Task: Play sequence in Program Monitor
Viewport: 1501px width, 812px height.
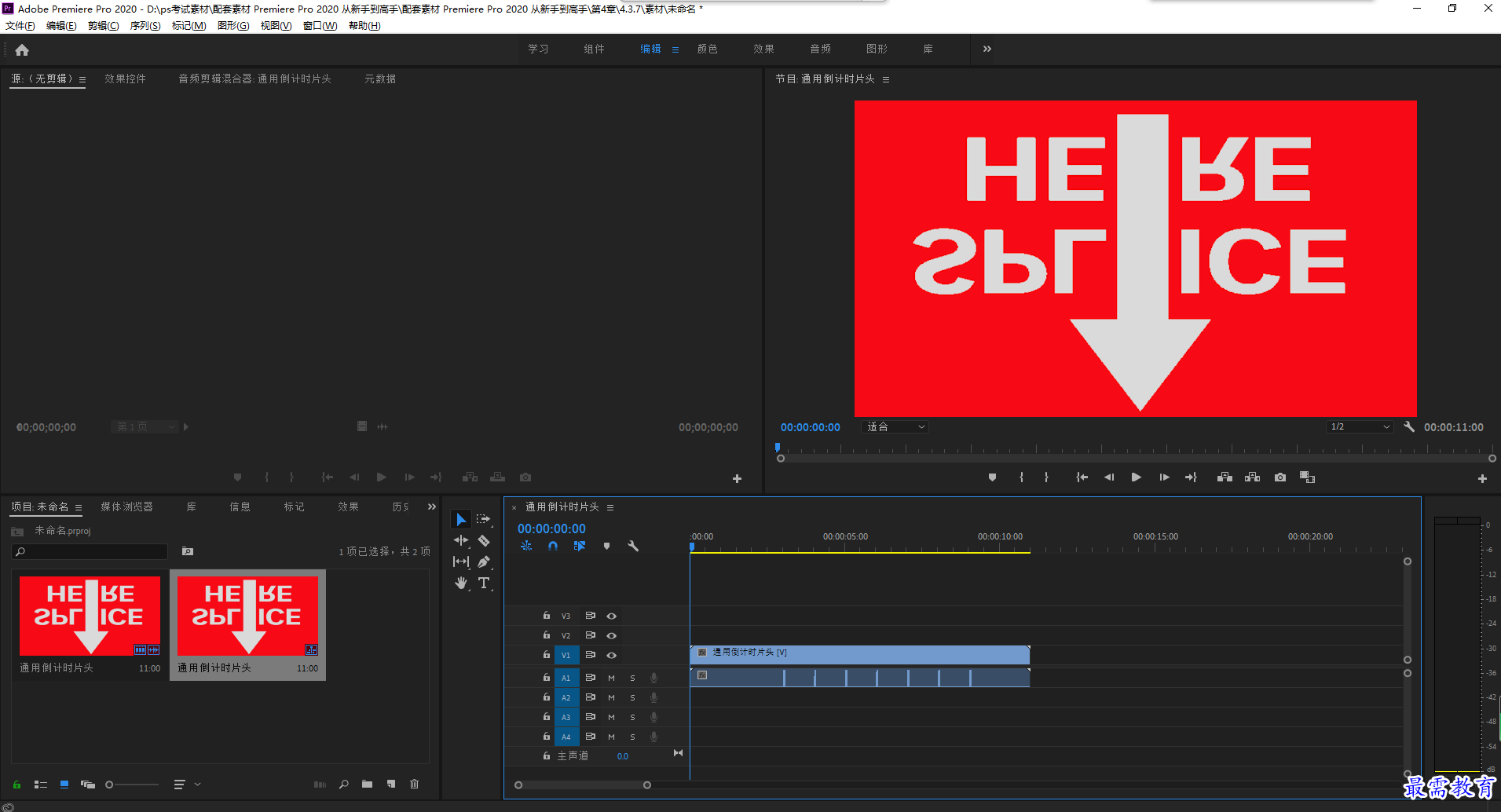Action: (1136, 477)
